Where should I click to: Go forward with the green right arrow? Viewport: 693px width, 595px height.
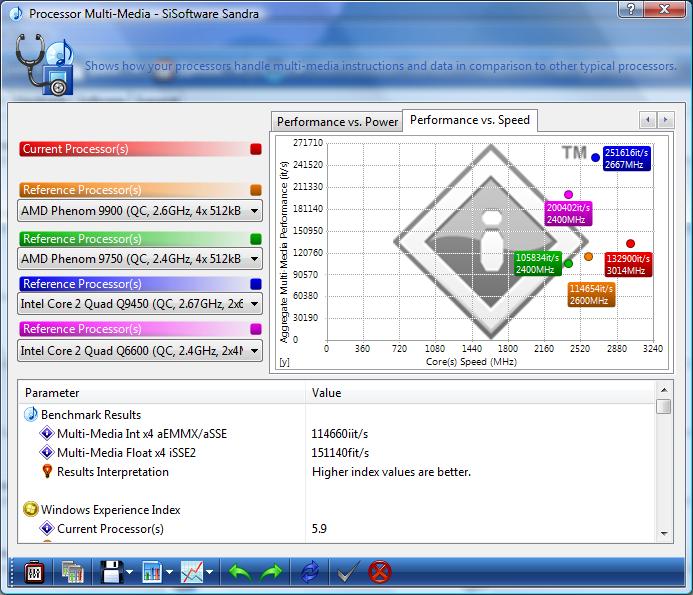[x=271, y=573]
